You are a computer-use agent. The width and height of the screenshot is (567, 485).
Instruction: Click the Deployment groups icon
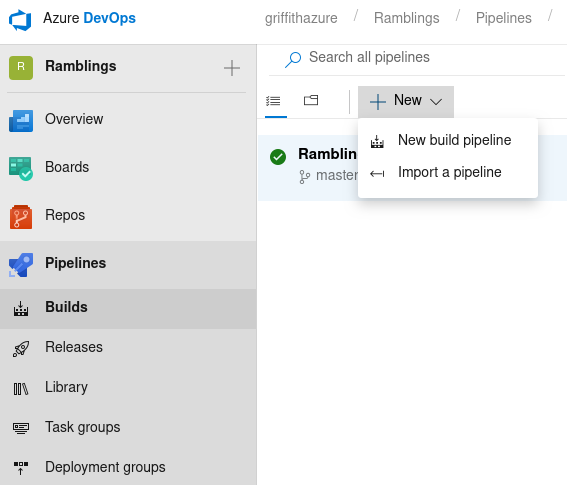pos(21,468)
